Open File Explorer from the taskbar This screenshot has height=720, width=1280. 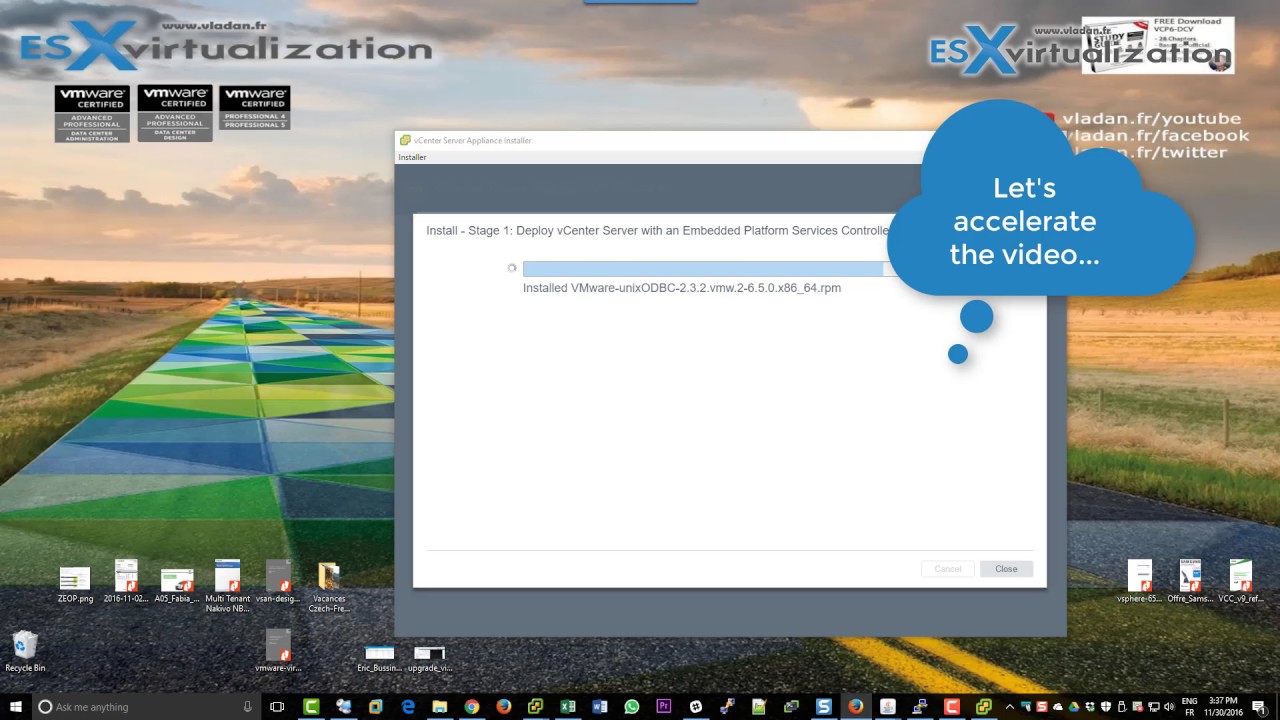[x=439, y=706]
